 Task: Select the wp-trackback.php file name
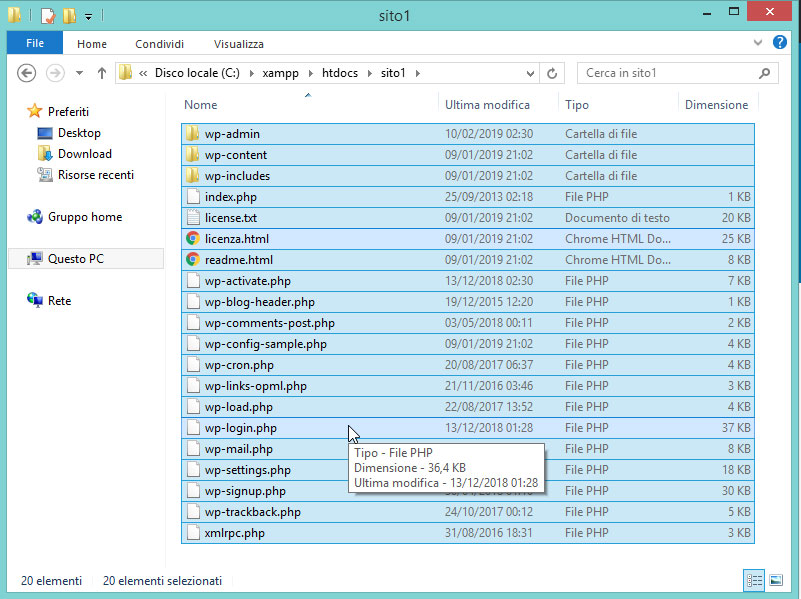(252, 512)
